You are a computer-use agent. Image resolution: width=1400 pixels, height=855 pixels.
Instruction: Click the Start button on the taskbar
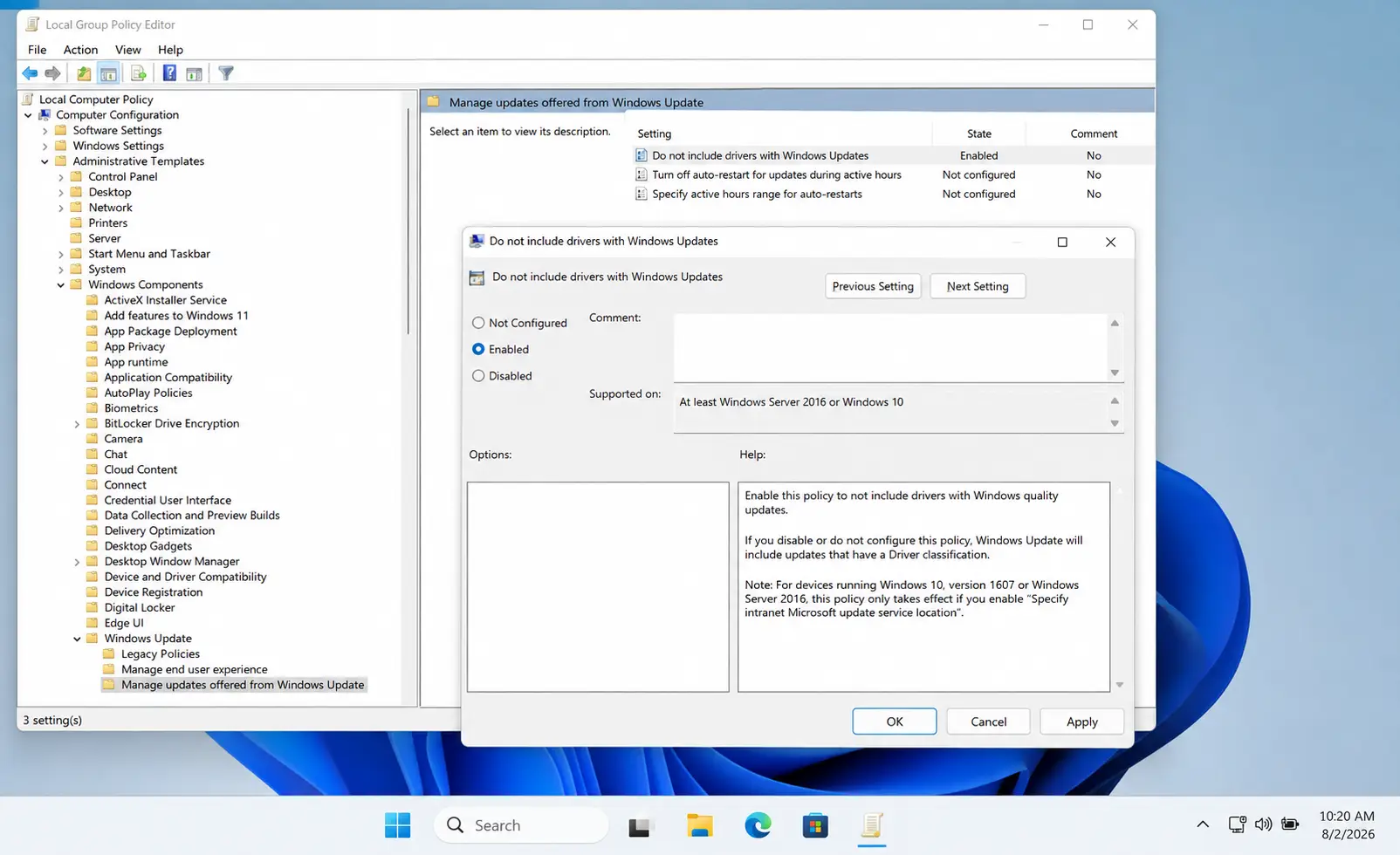tap(397, 825)
